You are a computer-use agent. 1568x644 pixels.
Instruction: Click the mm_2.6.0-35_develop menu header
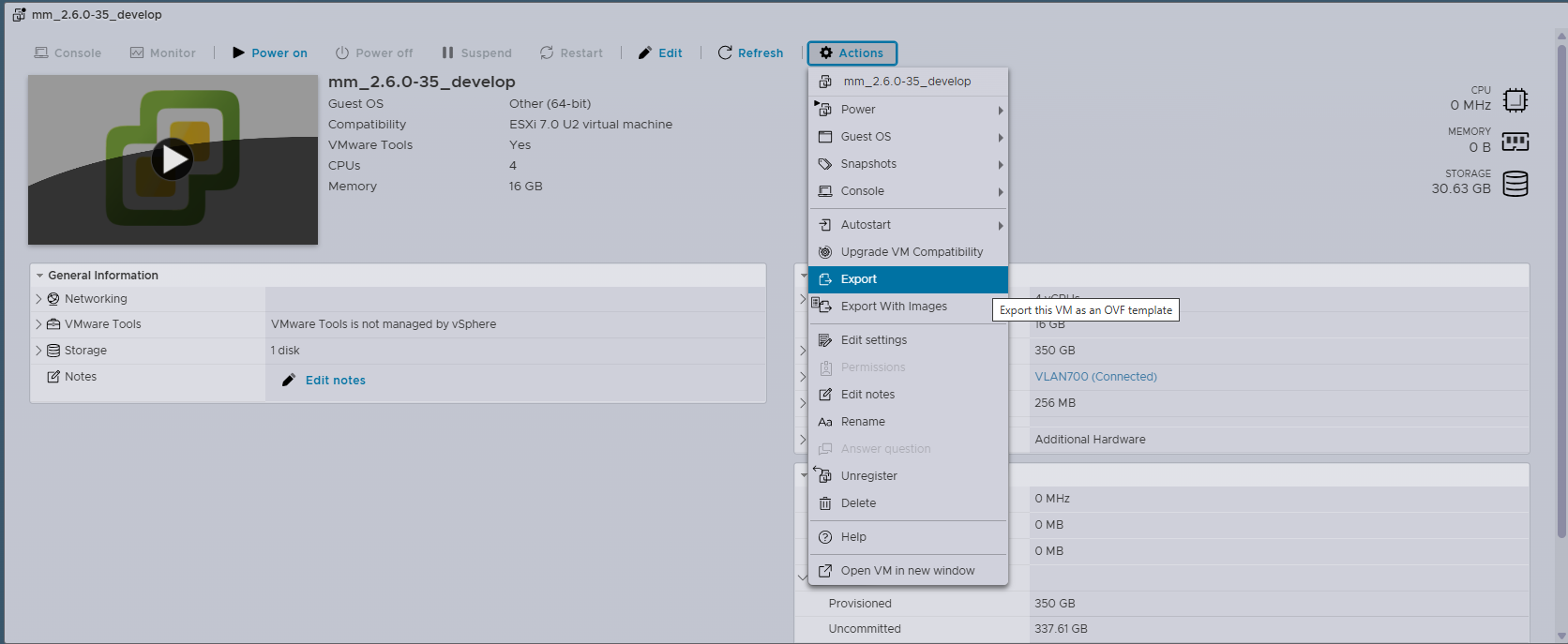(x=908, y=82)
